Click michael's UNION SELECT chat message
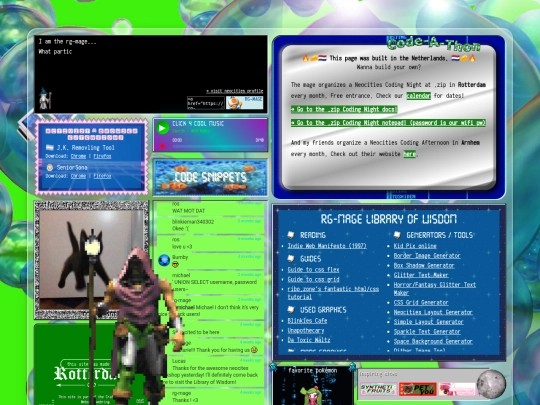Screen dimensions: 540x405 (215, 285)
